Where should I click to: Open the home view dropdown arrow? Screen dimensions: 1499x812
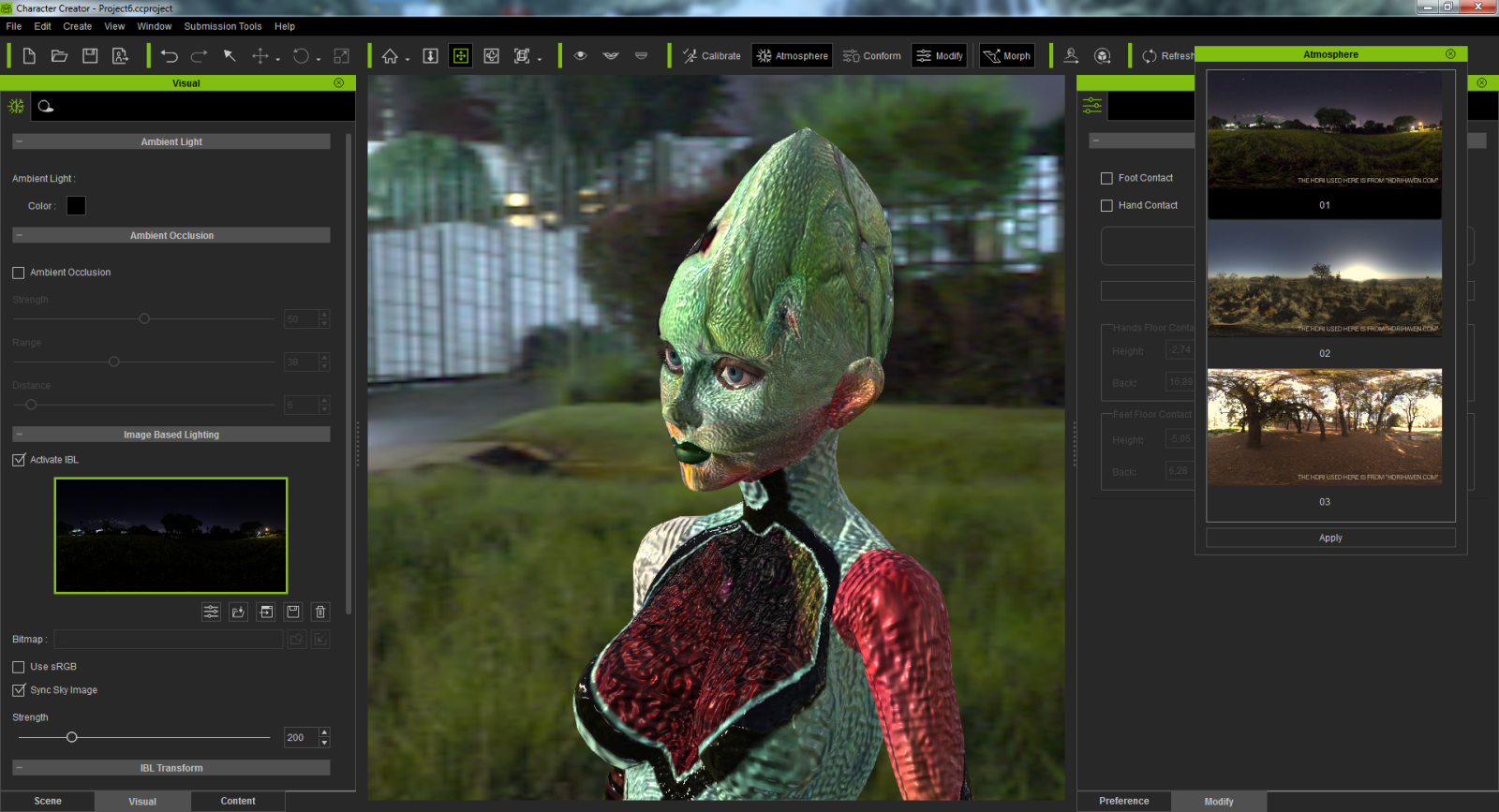tap(408, 59)
